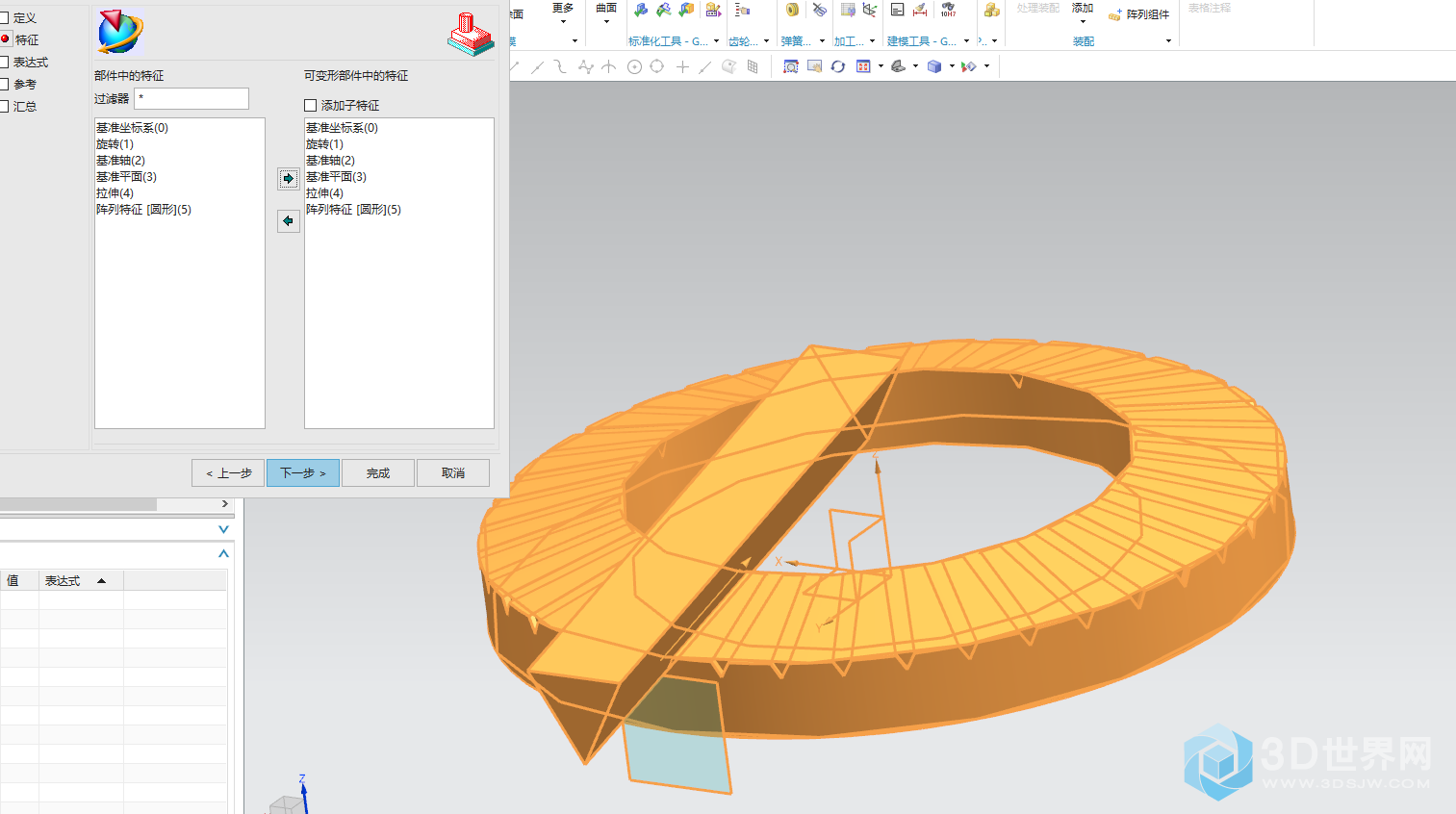Select 阵列特征 [圆形](5) in 部件中的特征 list
The width and height of the screenshot is (1456, 814).
point(143,209)
